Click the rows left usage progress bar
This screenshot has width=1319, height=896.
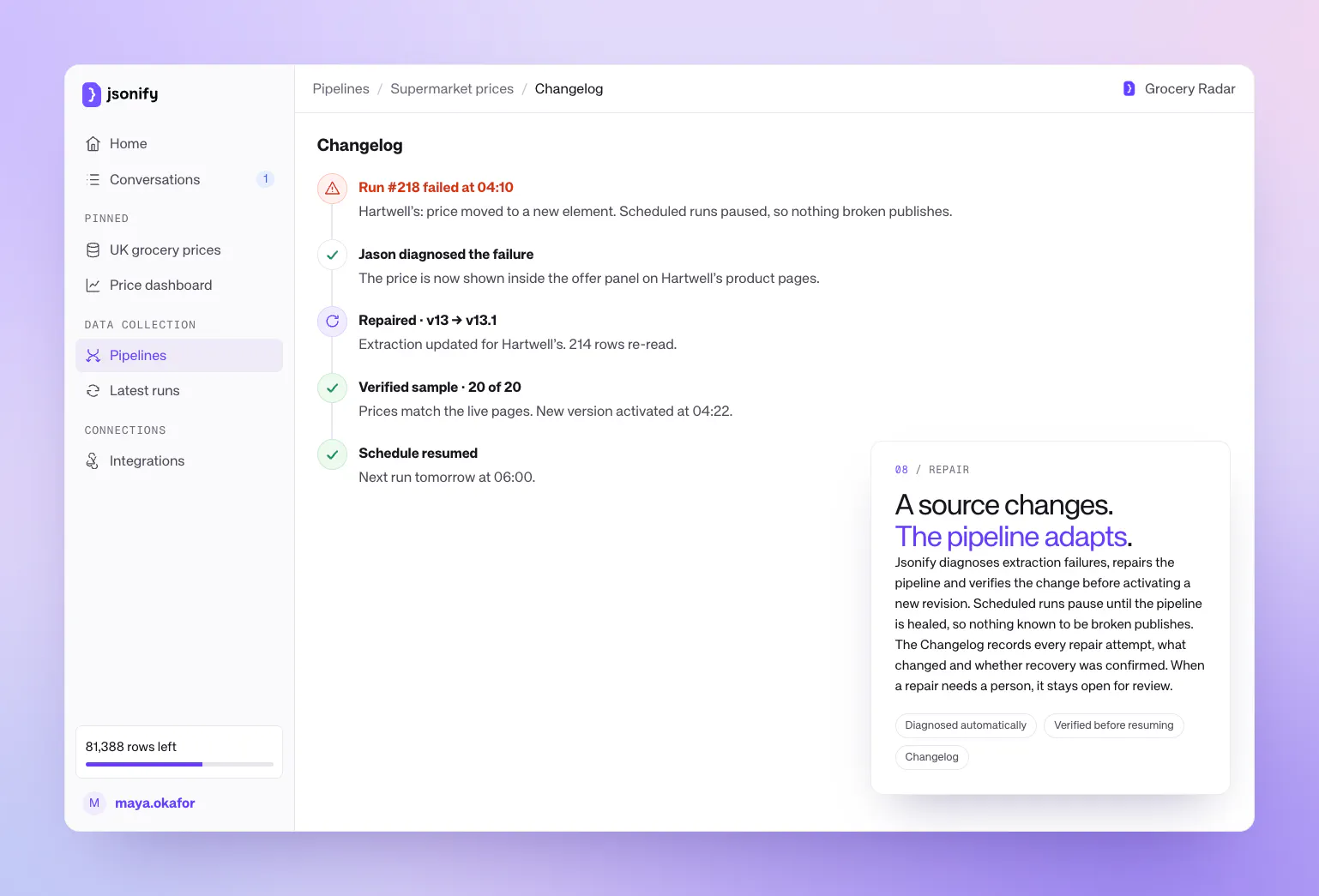[179, 764]
